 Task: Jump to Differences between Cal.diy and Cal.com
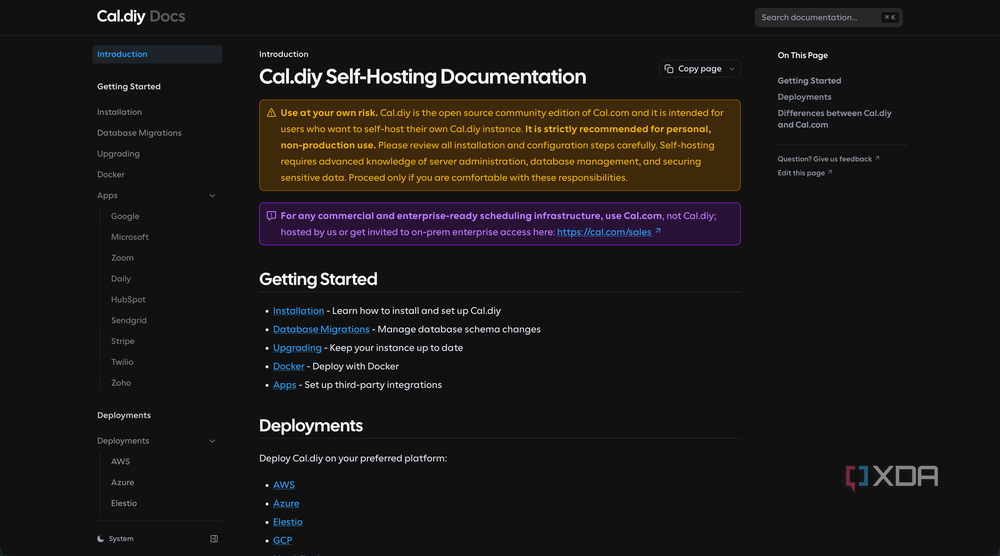tap(834, 119)
